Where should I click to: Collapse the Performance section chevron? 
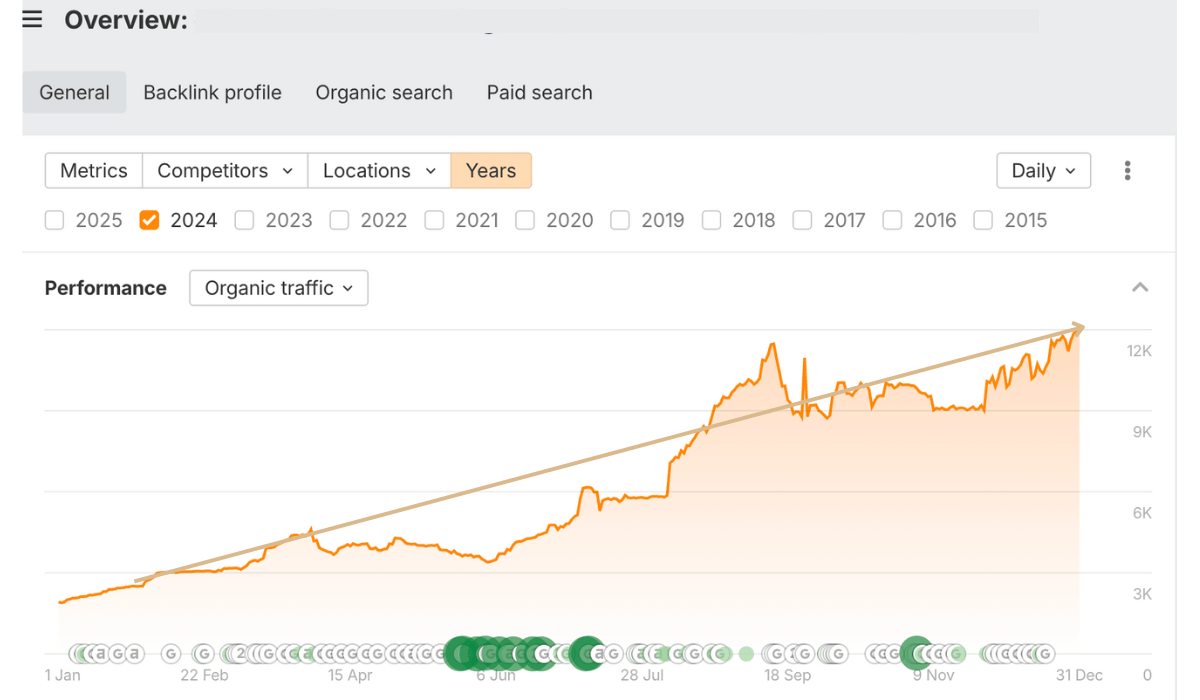1140,288
